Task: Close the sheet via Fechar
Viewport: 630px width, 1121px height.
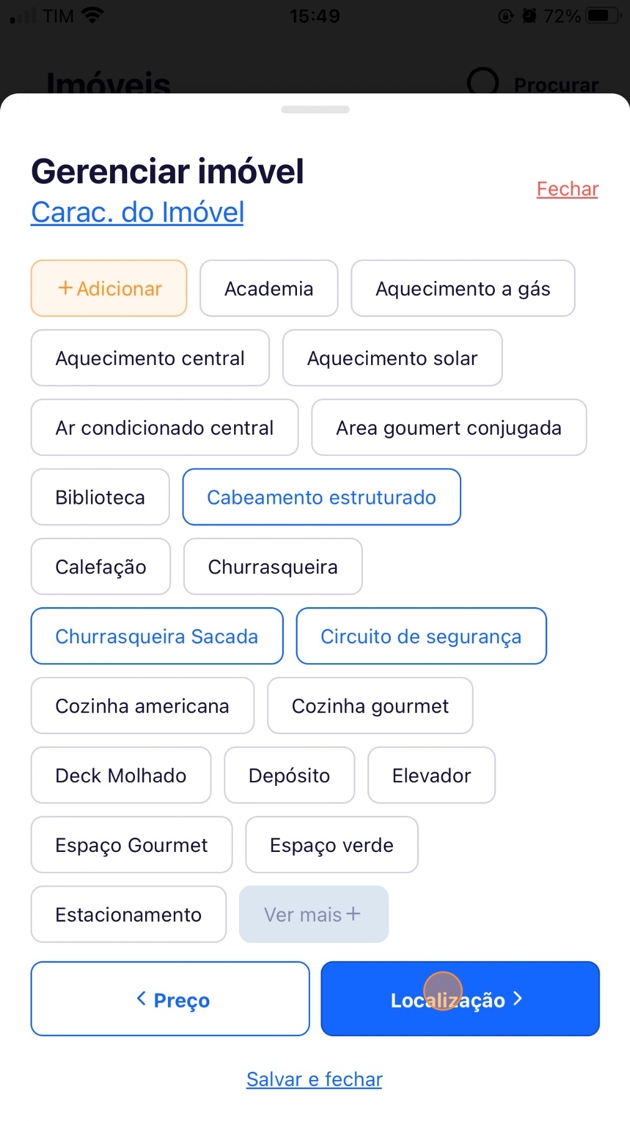Action: pos(567,189)
